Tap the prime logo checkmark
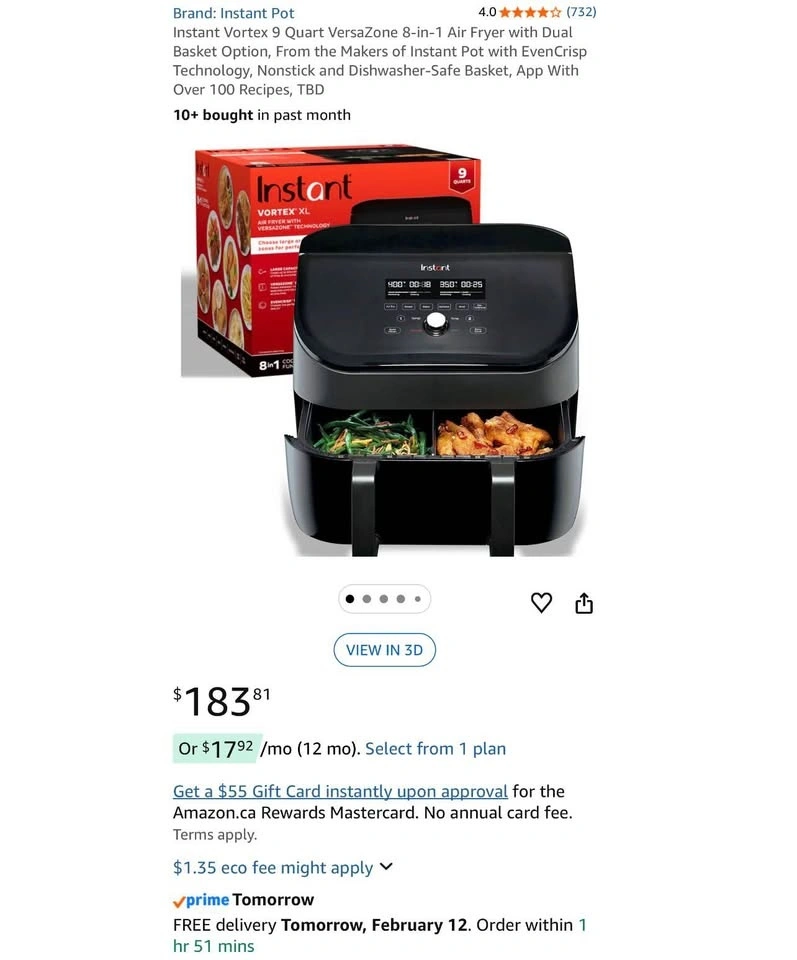 [x=179, y=901]
